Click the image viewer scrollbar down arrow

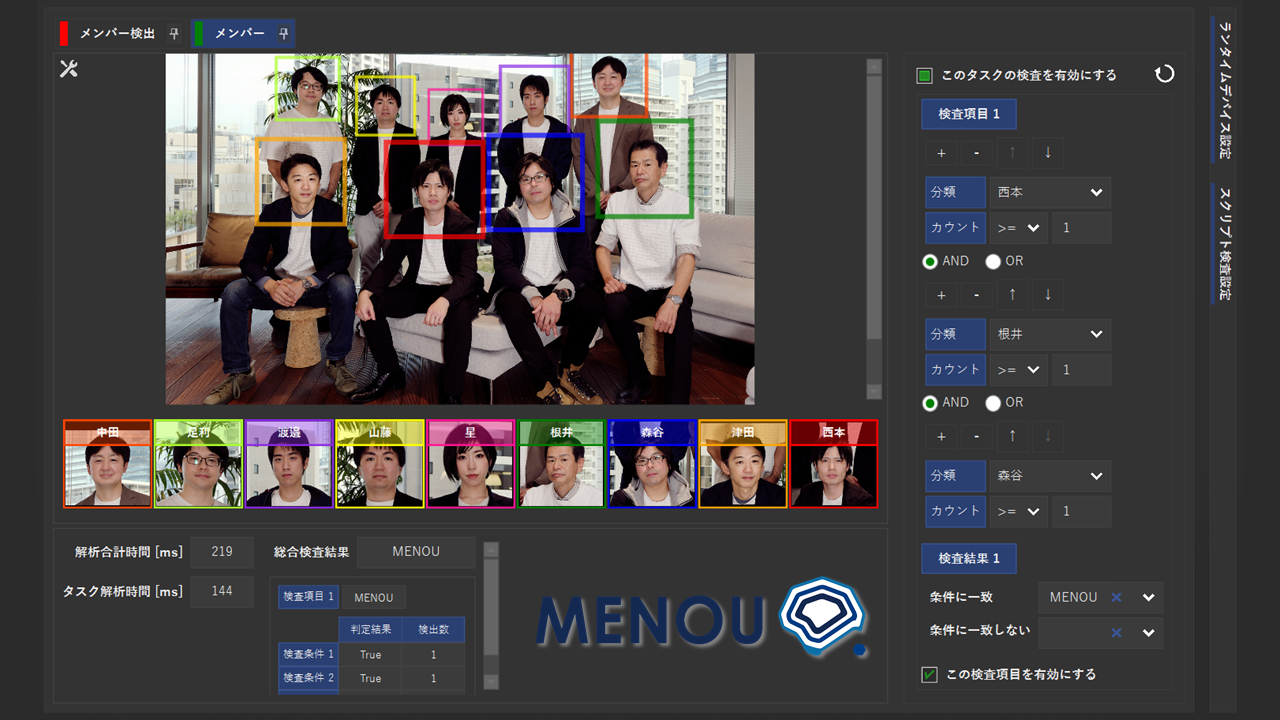coord(874,391)
